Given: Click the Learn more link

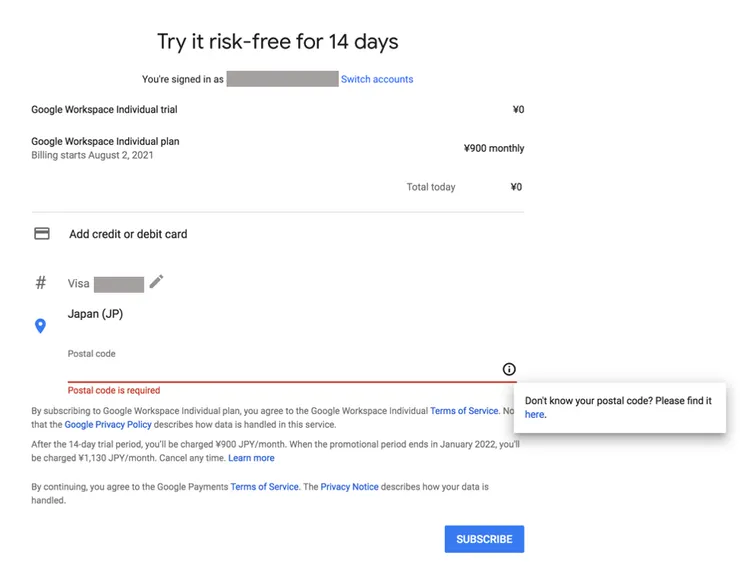Looking at the screenshot, I should click(x=251, y=458).
